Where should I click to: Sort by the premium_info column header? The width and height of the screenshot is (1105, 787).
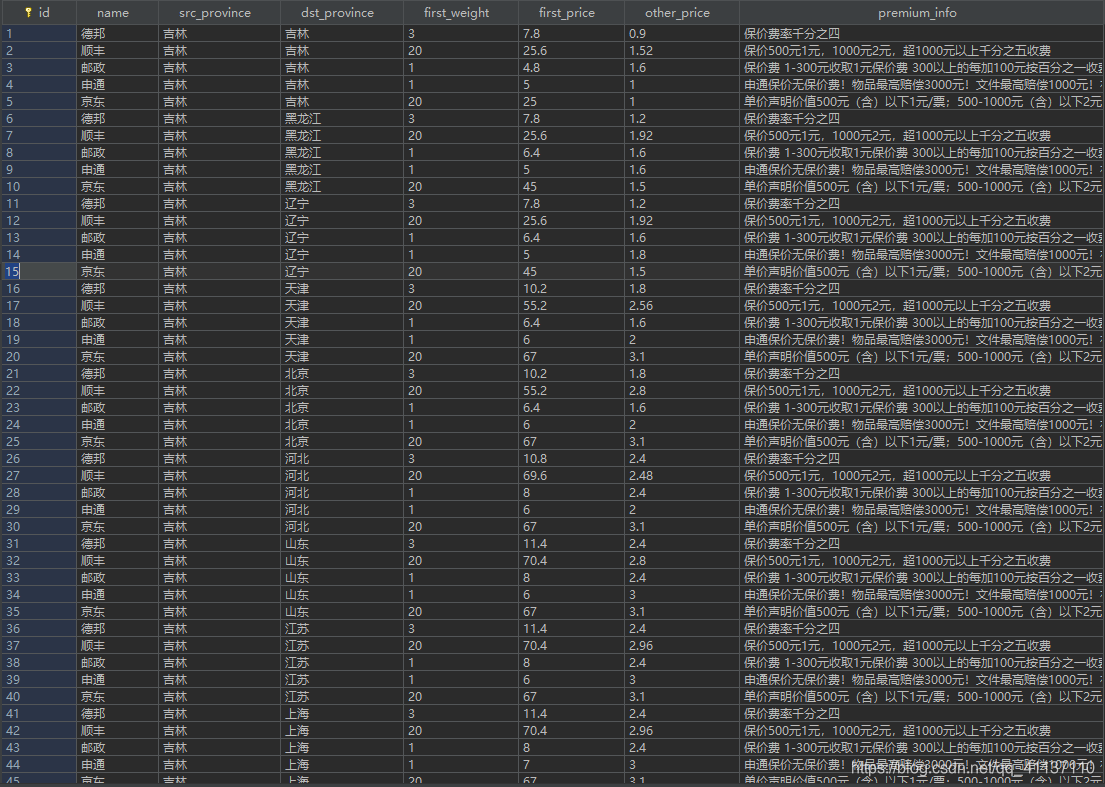click(917, 13)
